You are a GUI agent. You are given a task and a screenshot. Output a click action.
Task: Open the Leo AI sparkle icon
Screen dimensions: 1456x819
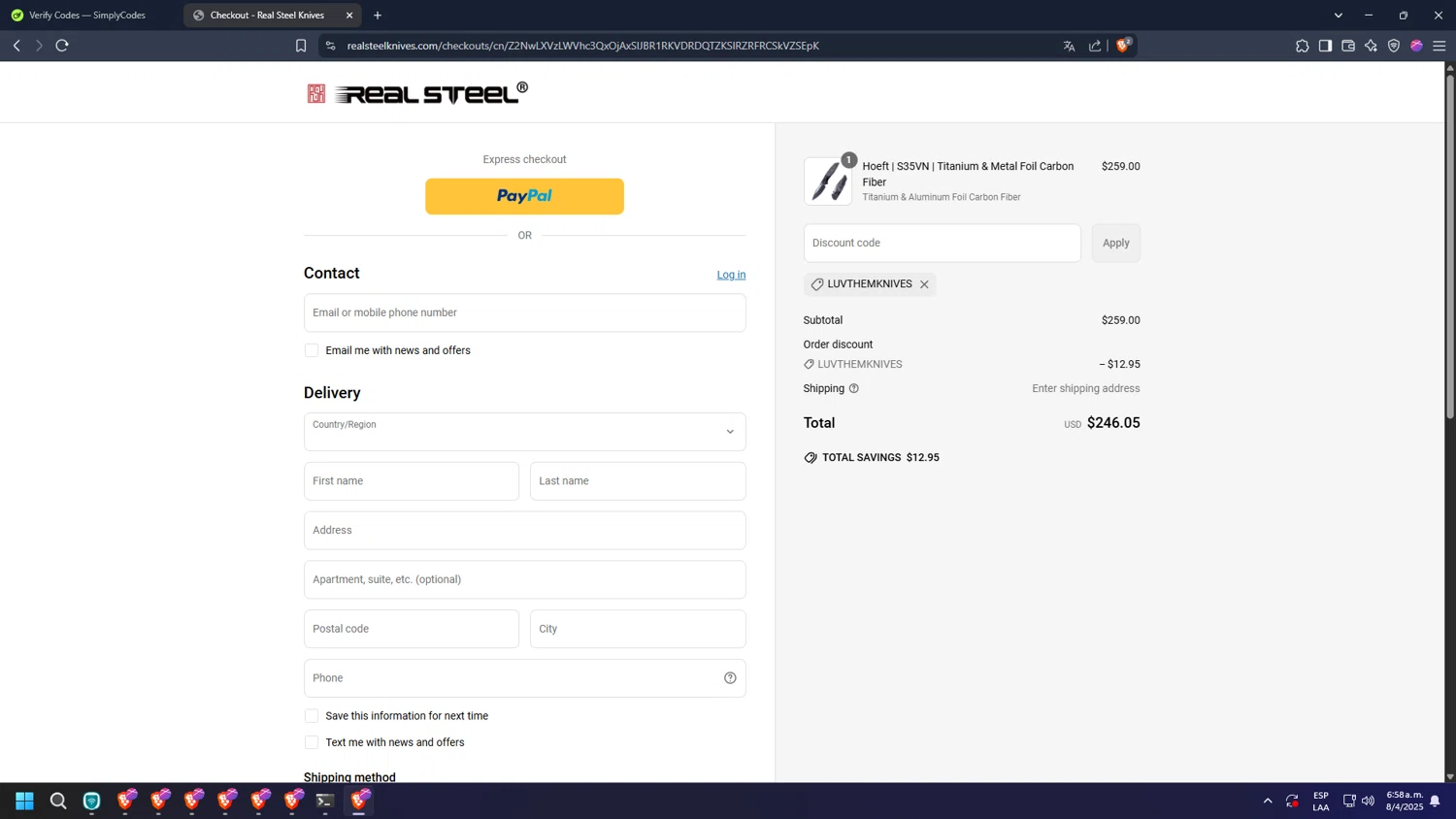(1371, 46)
